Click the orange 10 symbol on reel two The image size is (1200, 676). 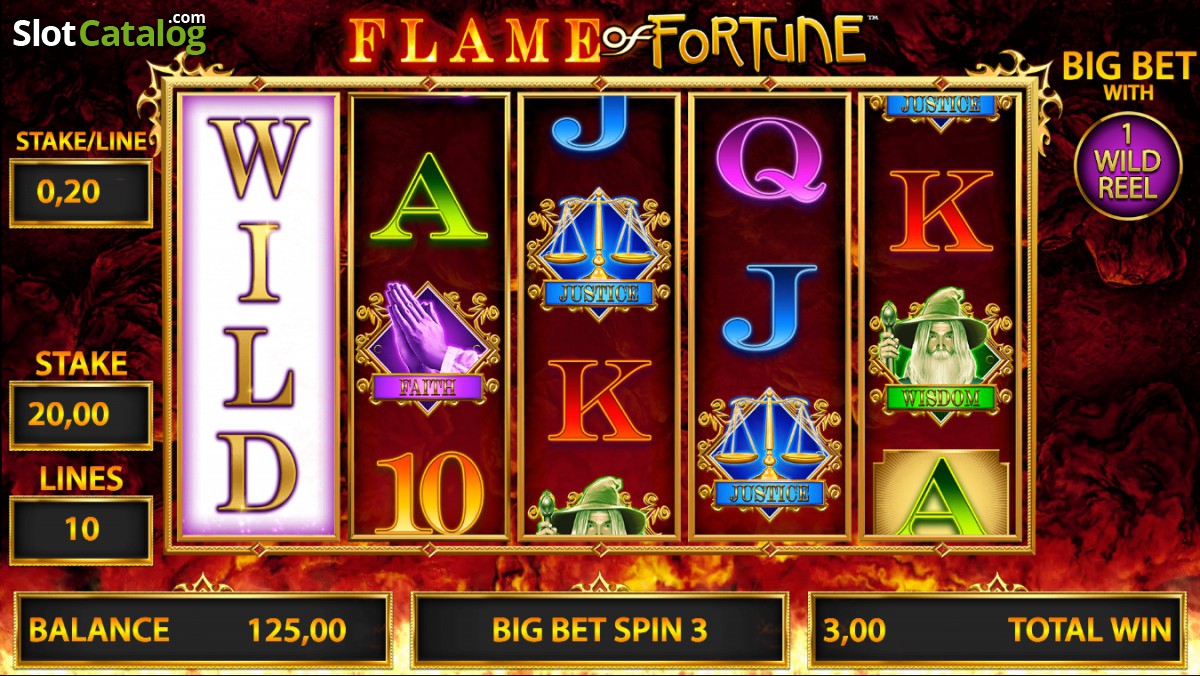pos(428,493)
